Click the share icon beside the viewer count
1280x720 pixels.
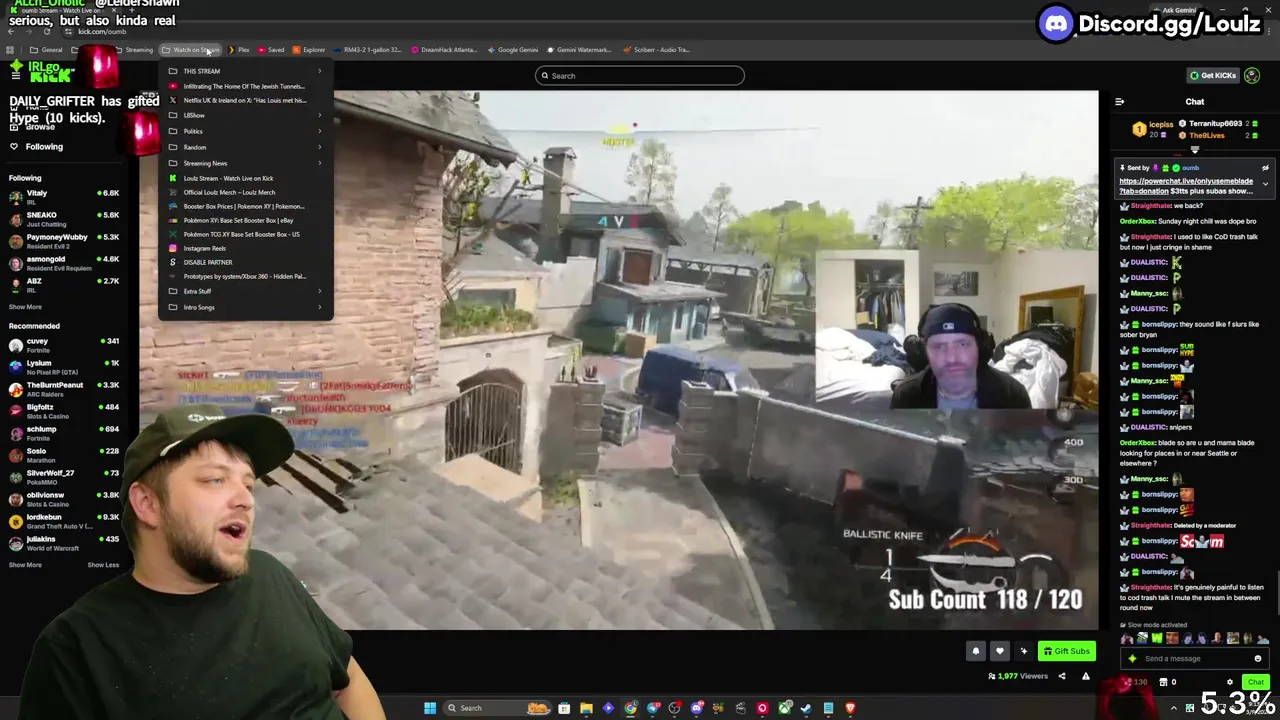point(1062,676)
